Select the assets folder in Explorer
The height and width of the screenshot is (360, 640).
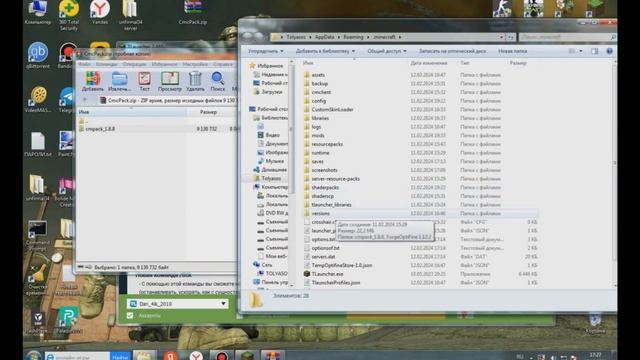(318, 75)
